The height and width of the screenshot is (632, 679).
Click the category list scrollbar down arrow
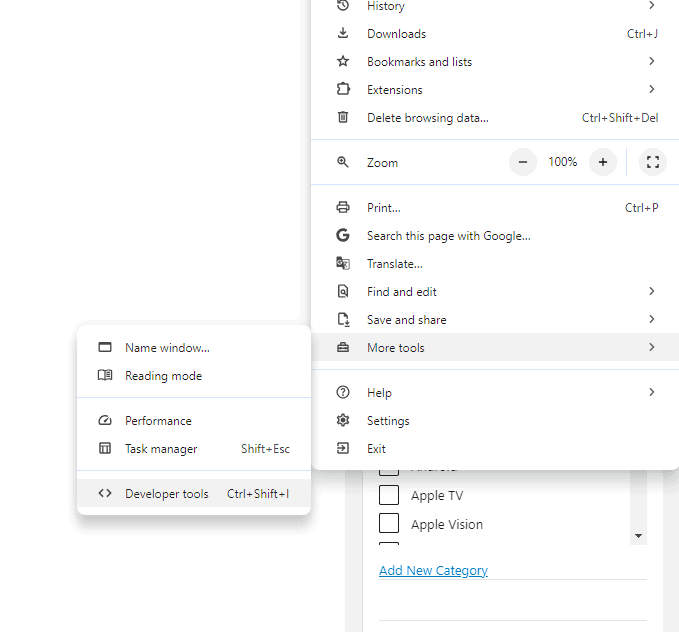tap(638, 537)
